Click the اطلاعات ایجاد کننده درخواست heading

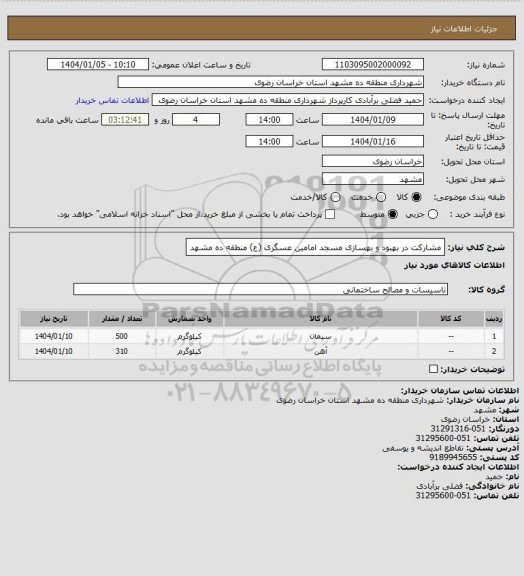click(x=458, y=467)
